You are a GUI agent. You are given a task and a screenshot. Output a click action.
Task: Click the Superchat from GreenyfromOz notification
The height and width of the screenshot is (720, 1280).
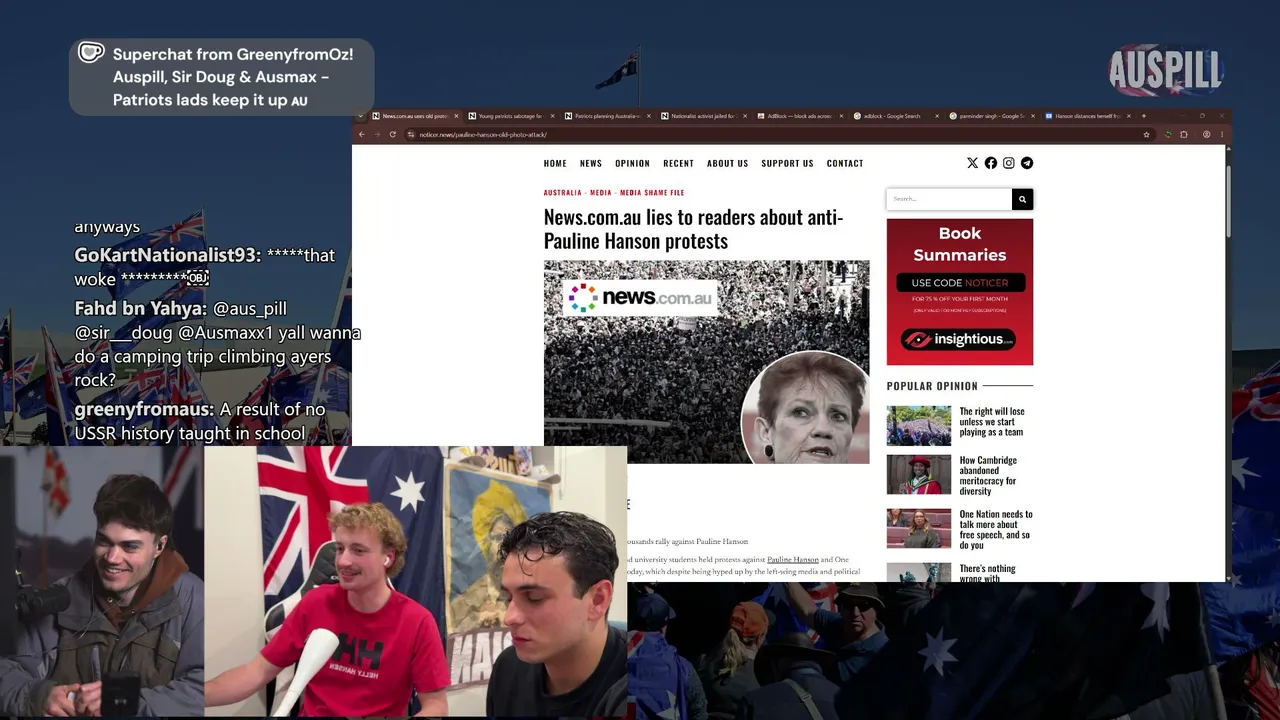[x=221, y=77]
